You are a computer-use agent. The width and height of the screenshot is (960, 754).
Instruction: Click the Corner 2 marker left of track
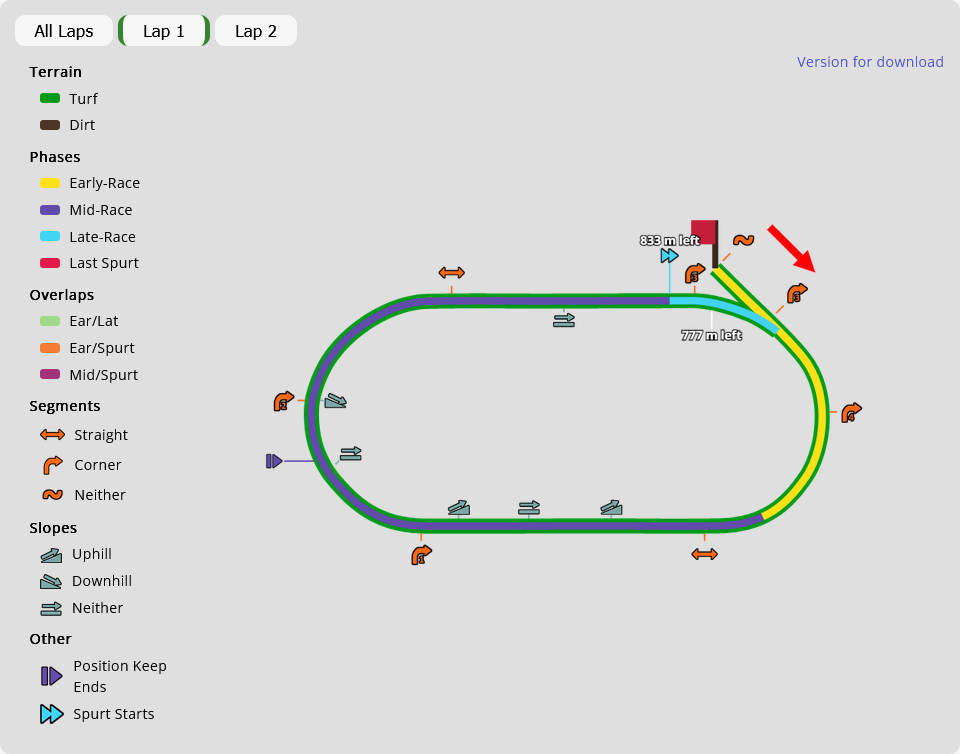(x=283, y=401)
